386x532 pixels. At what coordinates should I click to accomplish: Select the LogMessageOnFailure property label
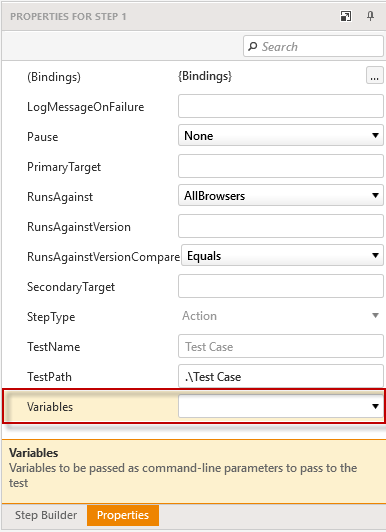[85, 107]
